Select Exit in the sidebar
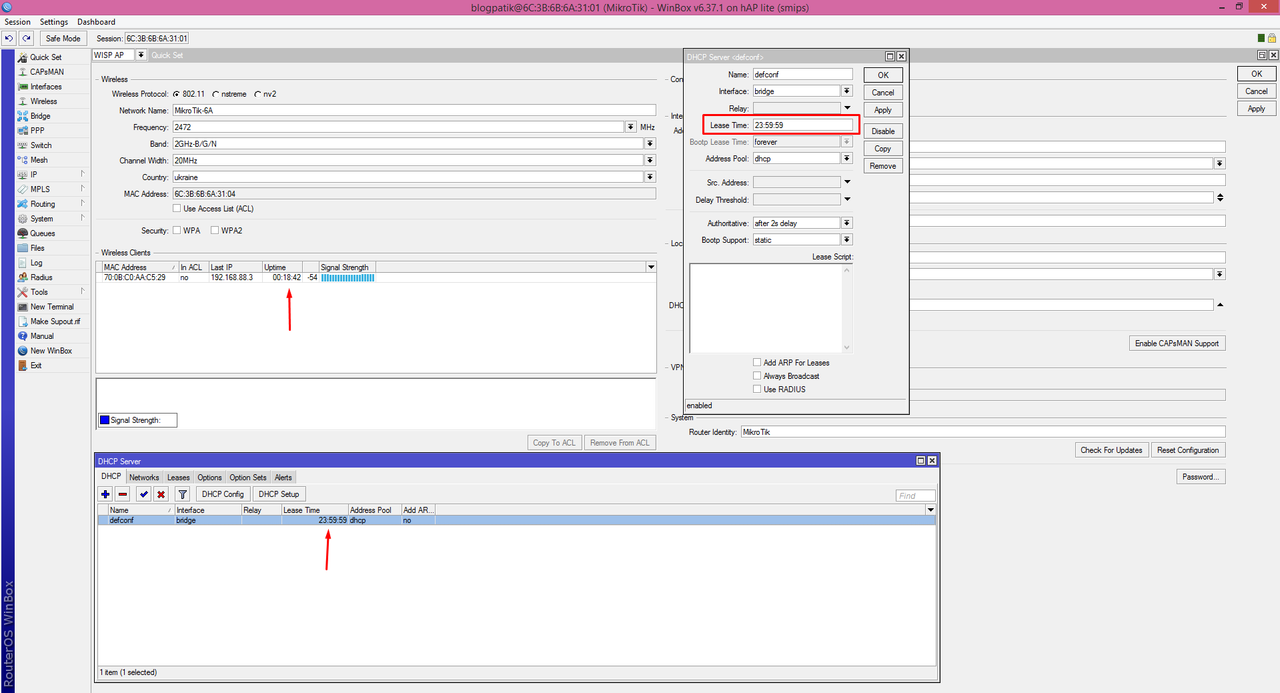1280x693 pixels. click(x=36, y=365)
